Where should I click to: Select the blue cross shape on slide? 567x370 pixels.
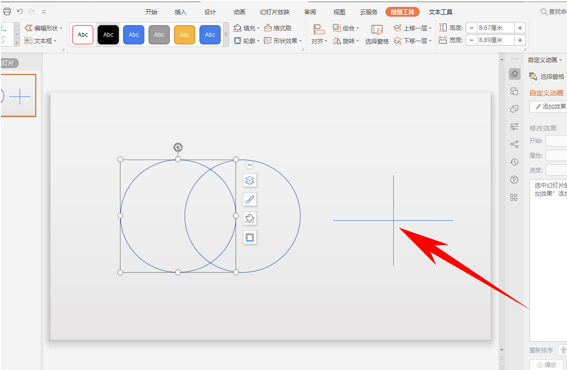point(393,220)
